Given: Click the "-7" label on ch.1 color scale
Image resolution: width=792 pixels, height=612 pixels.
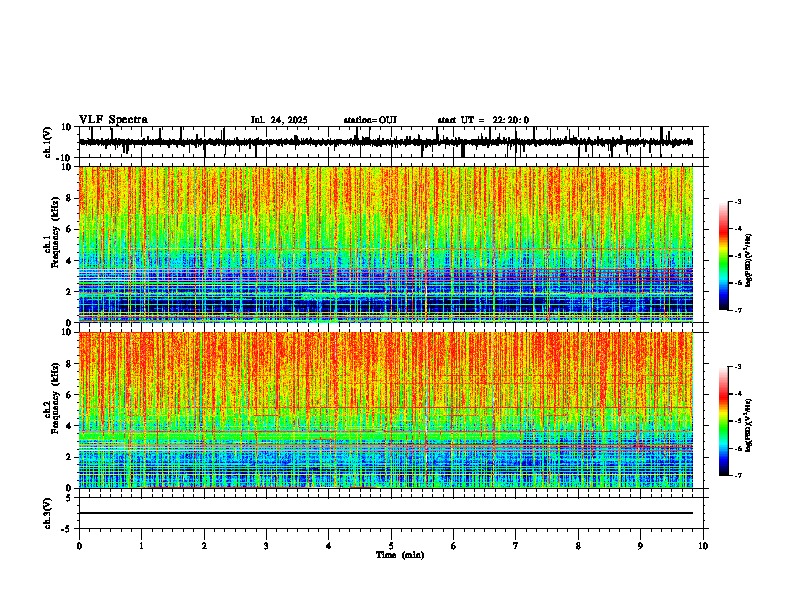Looking at the screenshot, I should (x=738, y=310).
